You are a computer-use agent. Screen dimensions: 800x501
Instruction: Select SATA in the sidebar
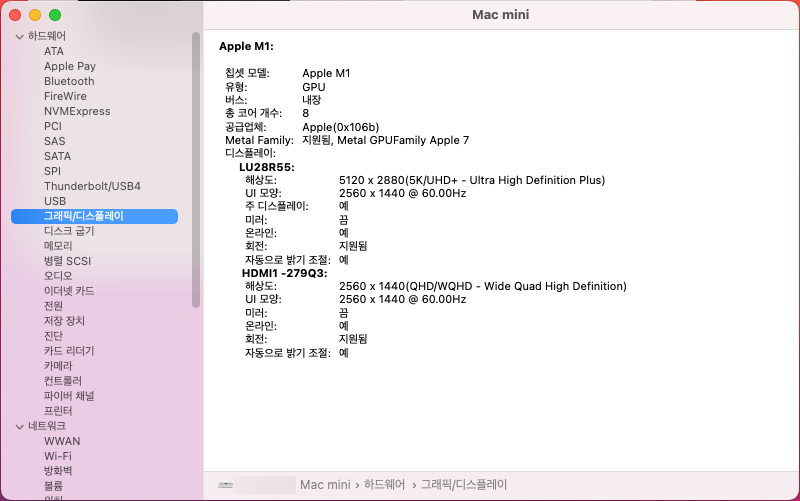57,156
